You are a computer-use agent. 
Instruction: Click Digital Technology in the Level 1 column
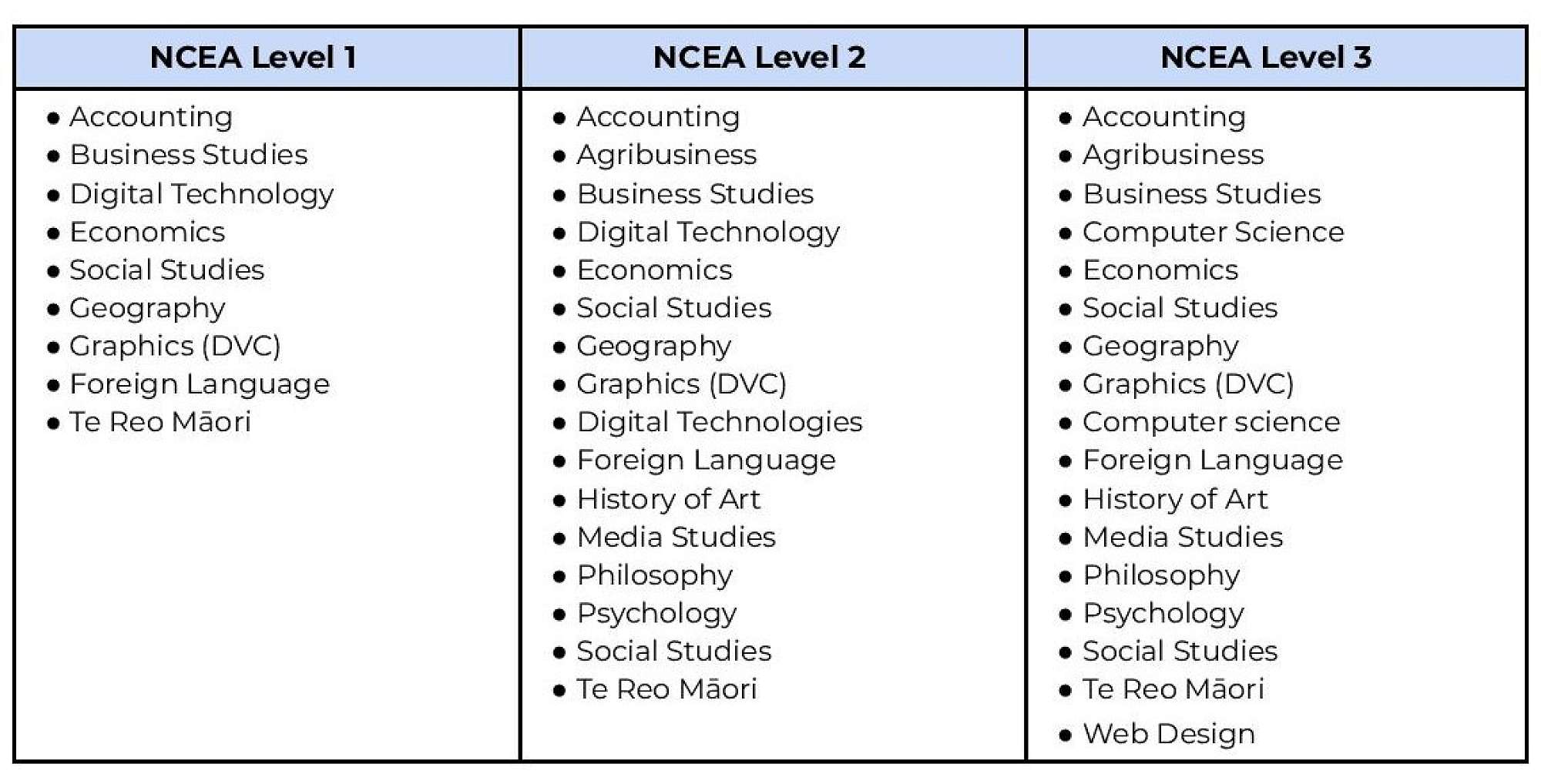202,194
